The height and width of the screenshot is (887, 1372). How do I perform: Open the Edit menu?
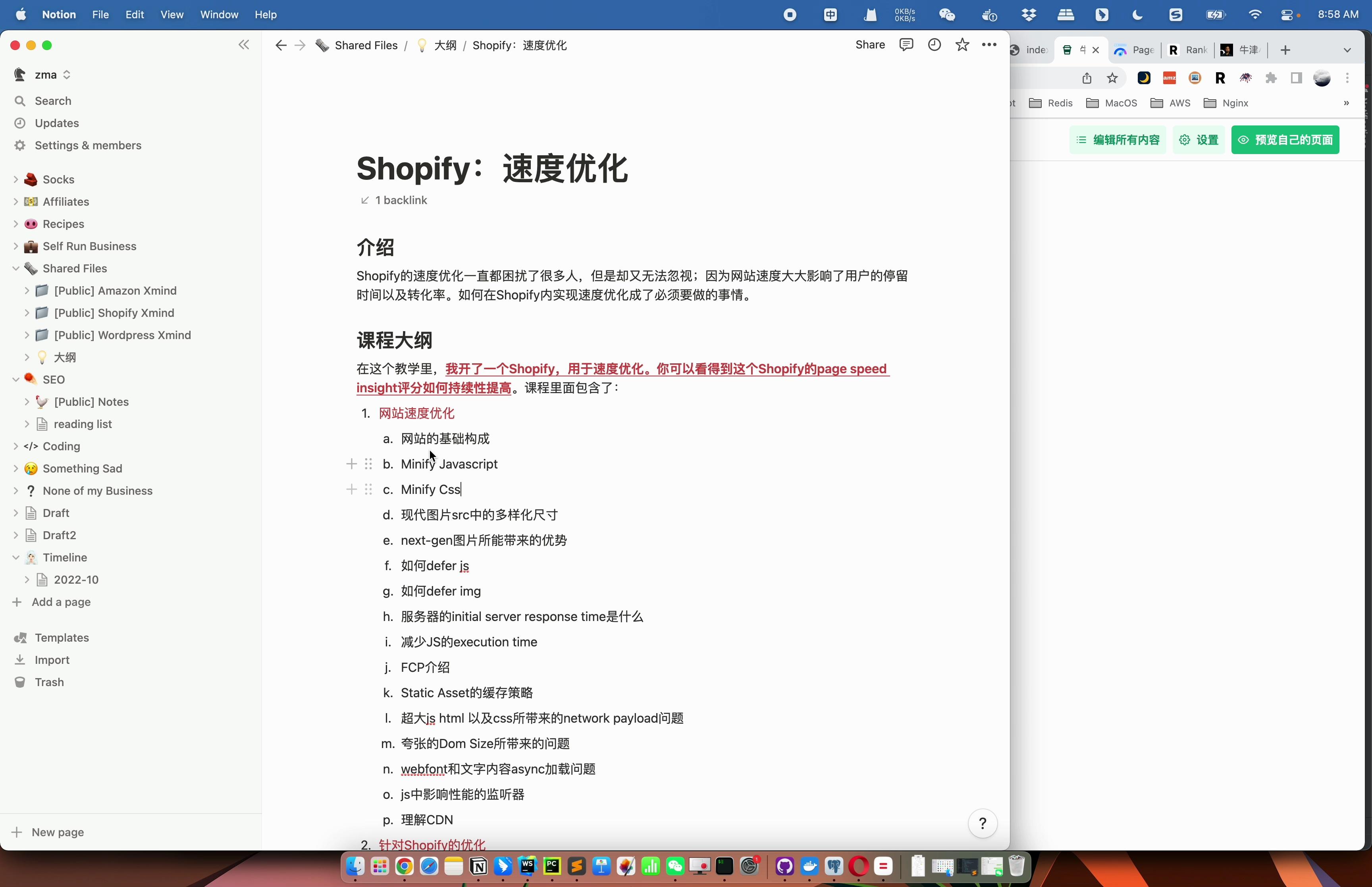coord(134,14)
